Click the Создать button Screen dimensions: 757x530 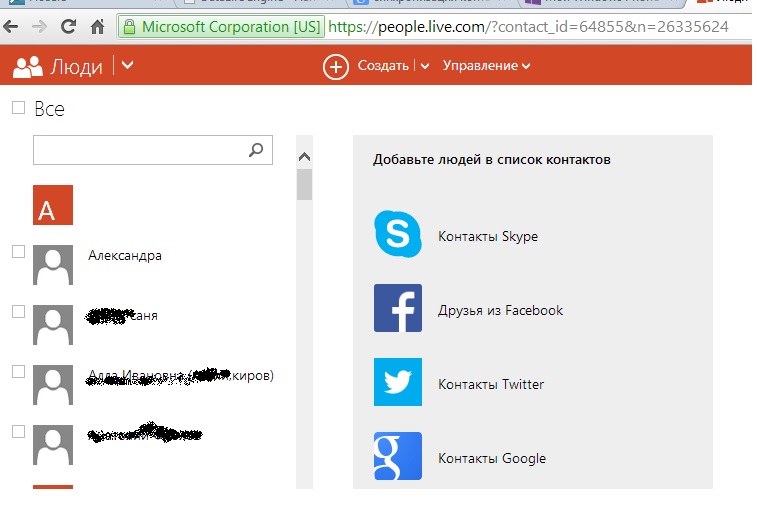point(383,66)
